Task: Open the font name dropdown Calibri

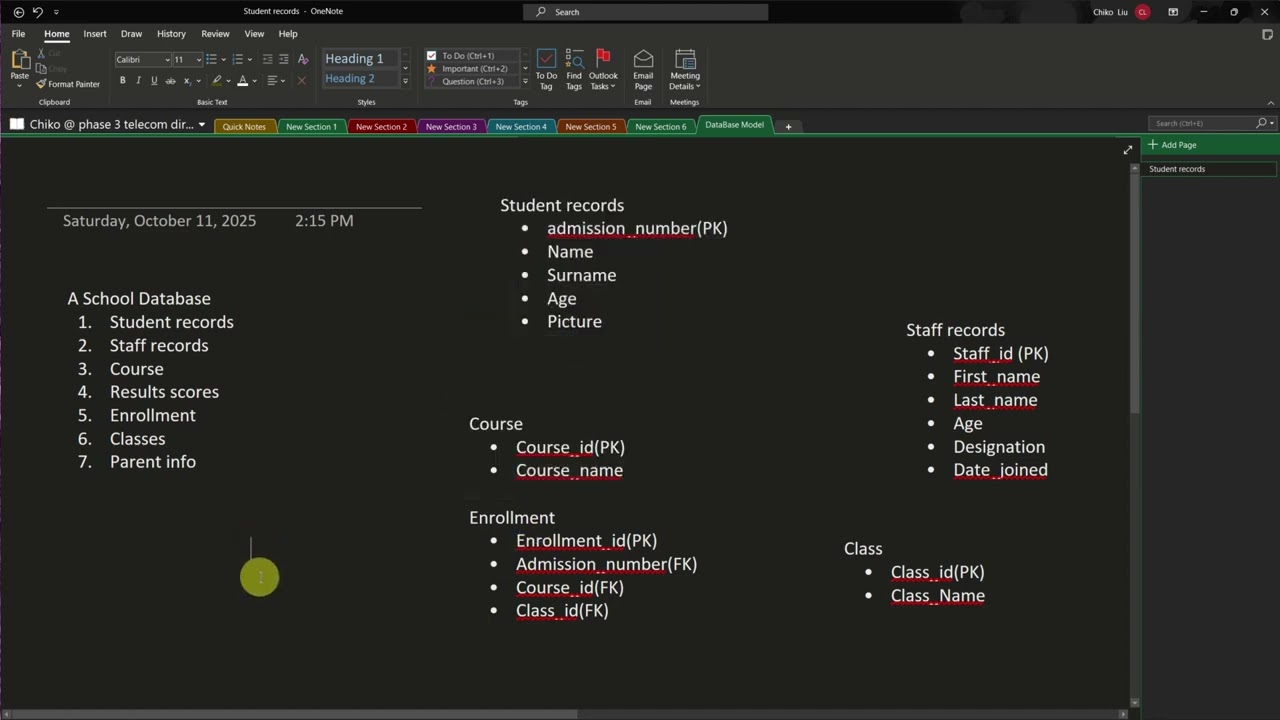Action: 167,59
